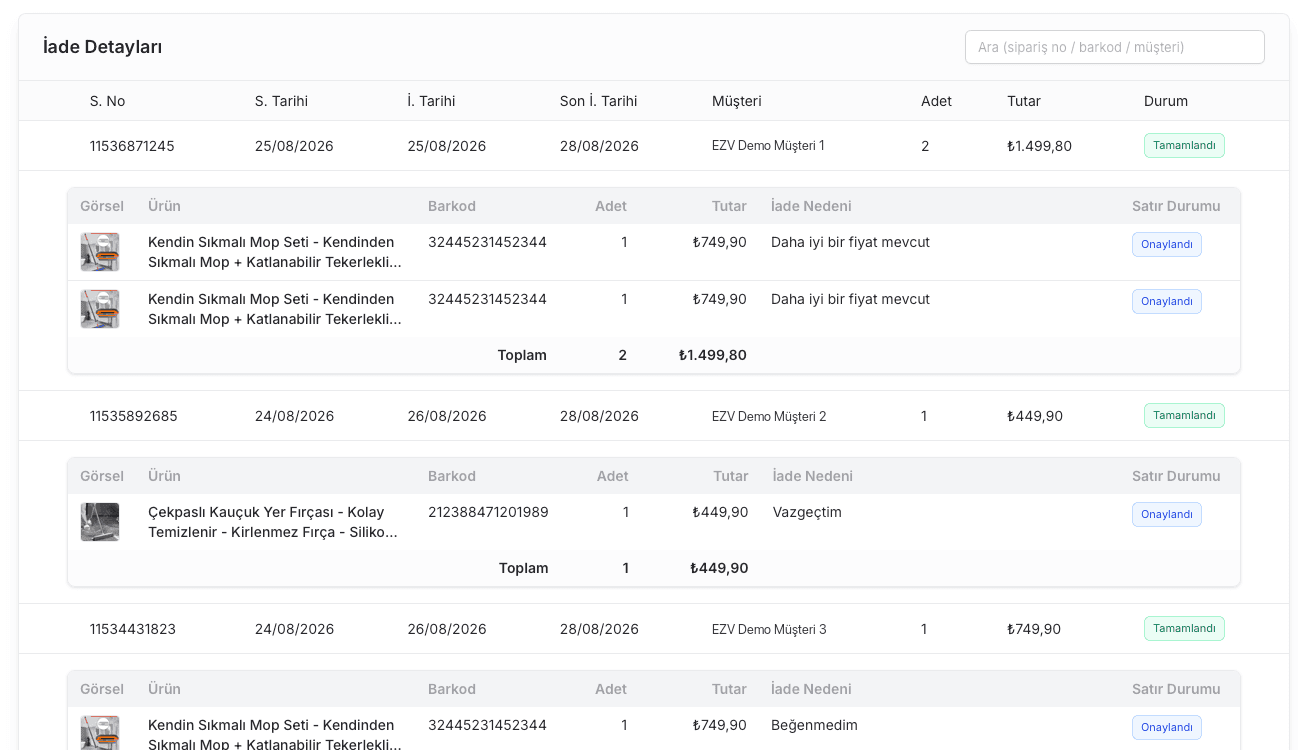Click the Son İ. Tarihi column header
The width and height of the screenshot is (1303, 750).
point(598,101)
